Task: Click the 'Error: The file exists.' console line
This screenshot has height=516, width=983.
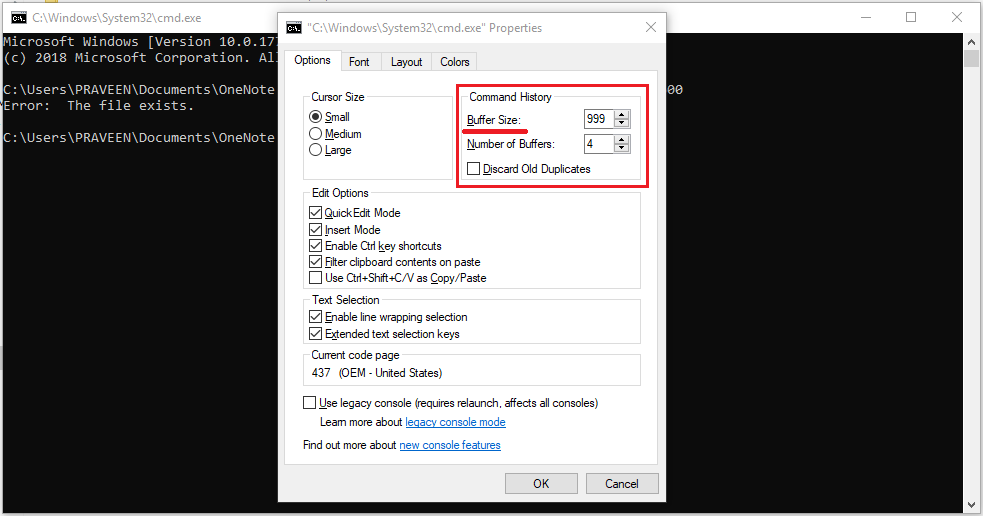Action: 98,106
